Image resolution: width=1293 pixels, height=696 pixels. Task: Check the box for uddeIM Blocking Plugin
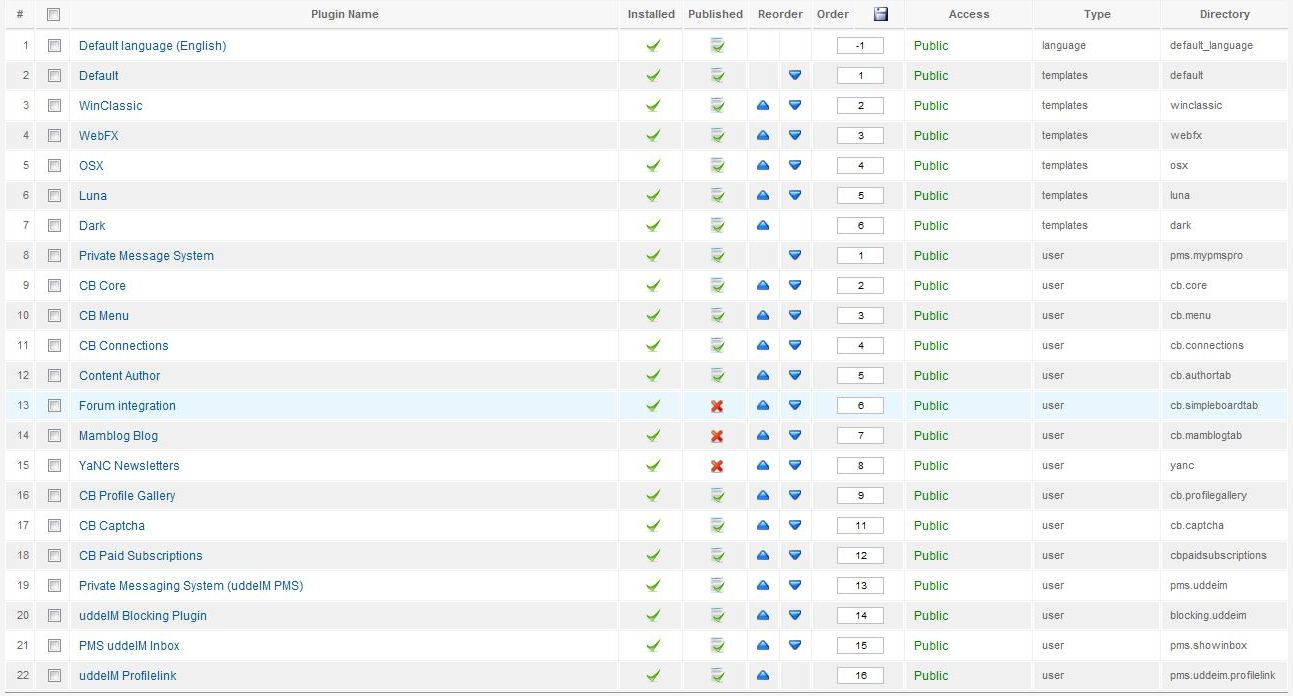tap(54, 615)
